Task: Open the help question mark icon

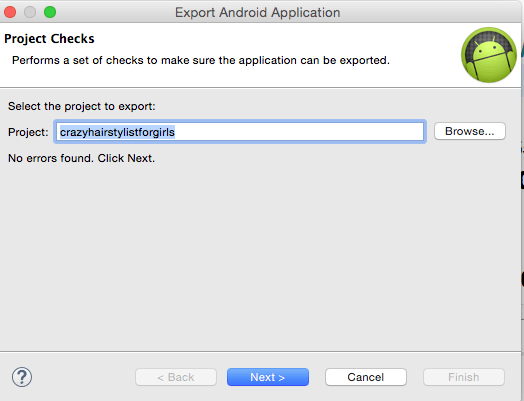Action: tap(22, 377)
